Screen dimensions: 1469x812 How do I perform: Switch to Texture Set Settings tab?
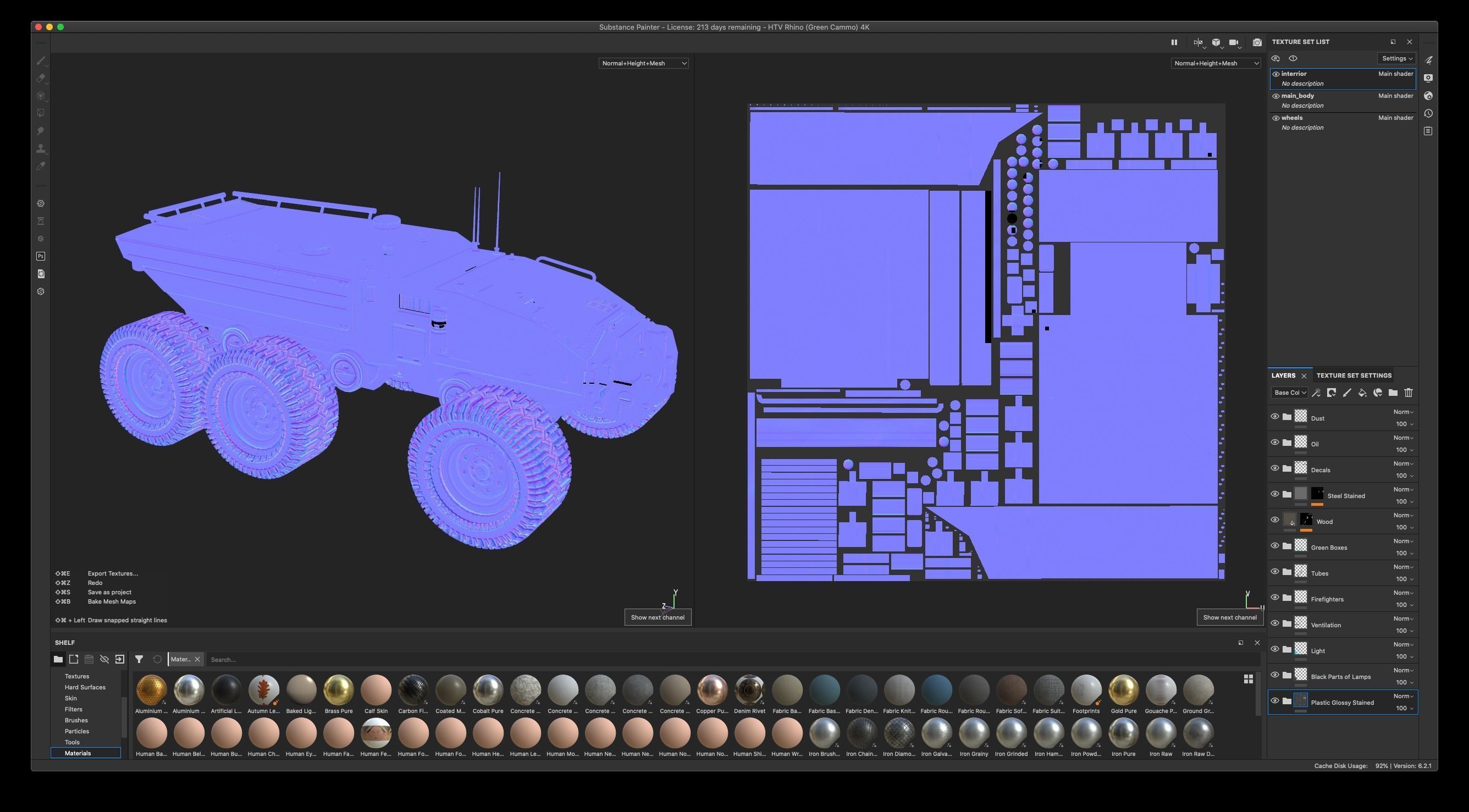click(x=1354, y=375)
